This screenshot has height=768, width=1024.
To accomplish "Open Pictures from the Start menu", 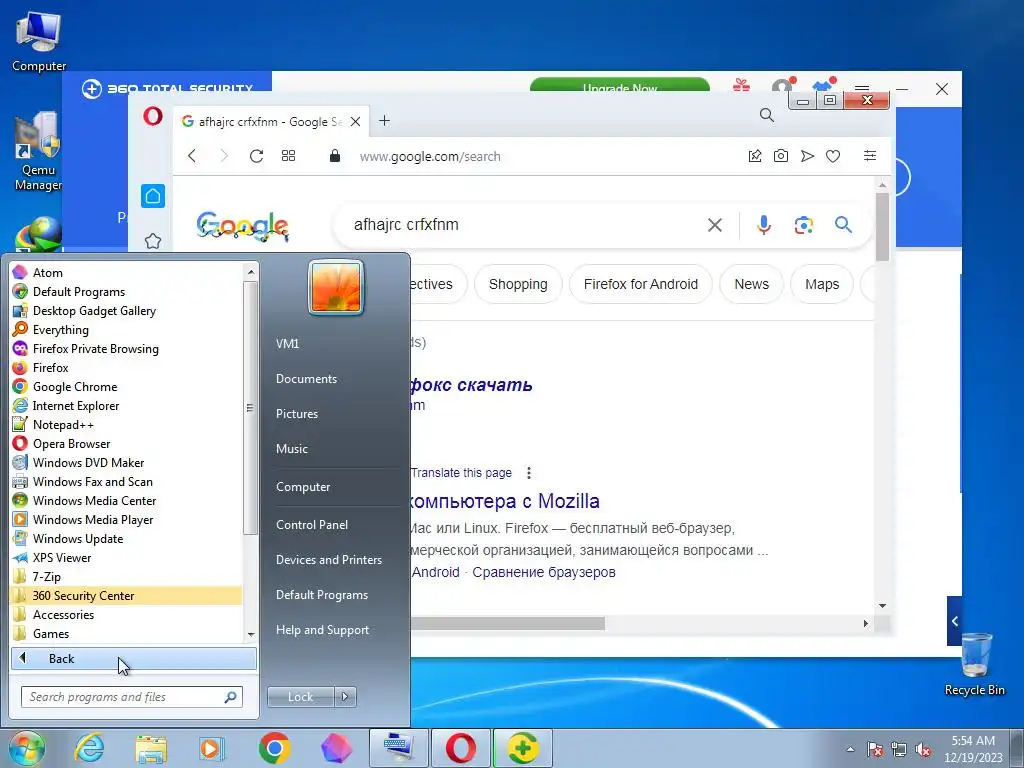I will [296, 413].
